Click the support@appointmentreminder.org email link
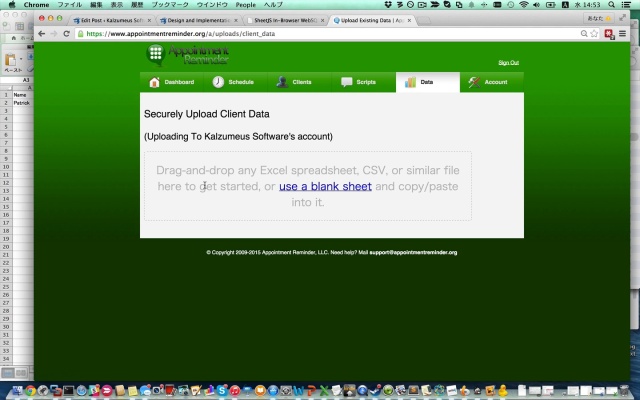The image size is (640, 400). [x=413, y=252]
